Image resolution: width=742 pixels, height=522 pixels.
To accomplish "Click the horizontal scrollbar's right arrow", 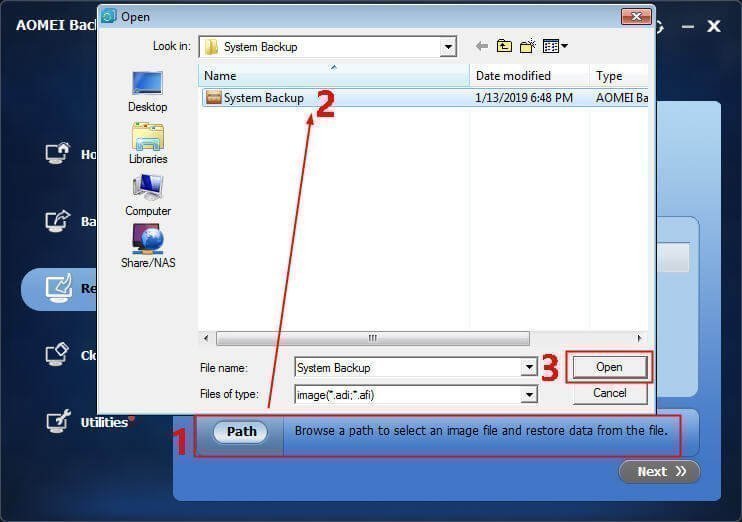I will (639, 338).
